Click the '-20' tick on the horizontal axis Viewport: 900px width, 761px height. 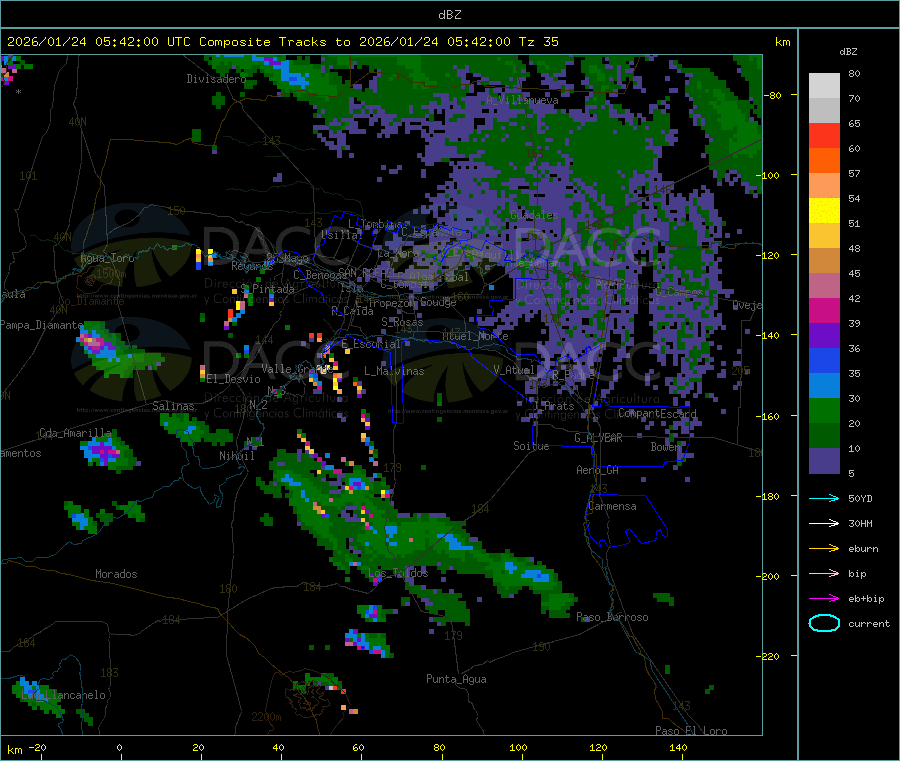(37, 747)
